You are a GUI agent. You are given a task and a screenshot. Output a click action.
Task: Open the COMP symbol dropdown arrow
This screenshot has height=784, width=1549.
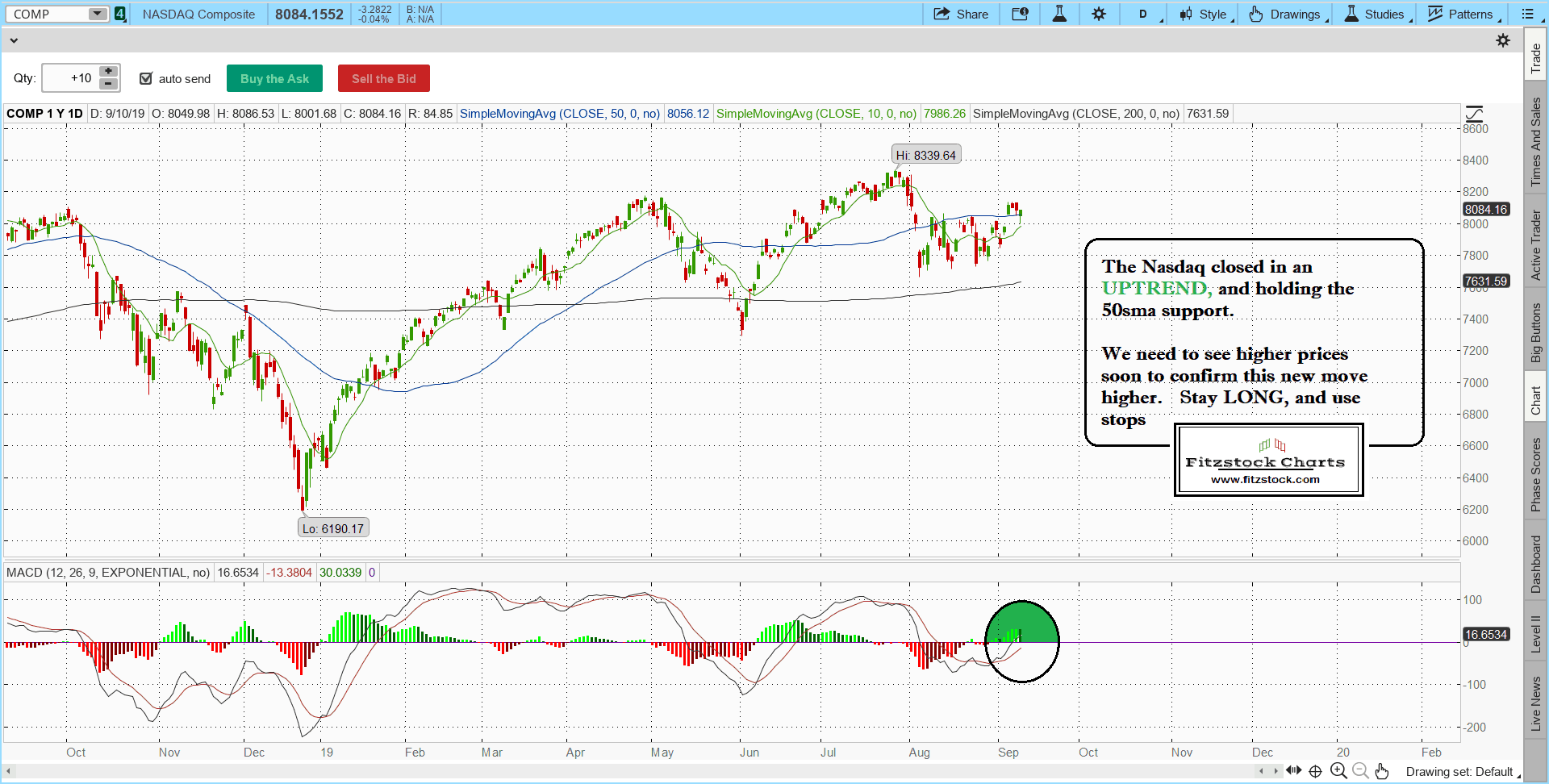pos(97,14)
